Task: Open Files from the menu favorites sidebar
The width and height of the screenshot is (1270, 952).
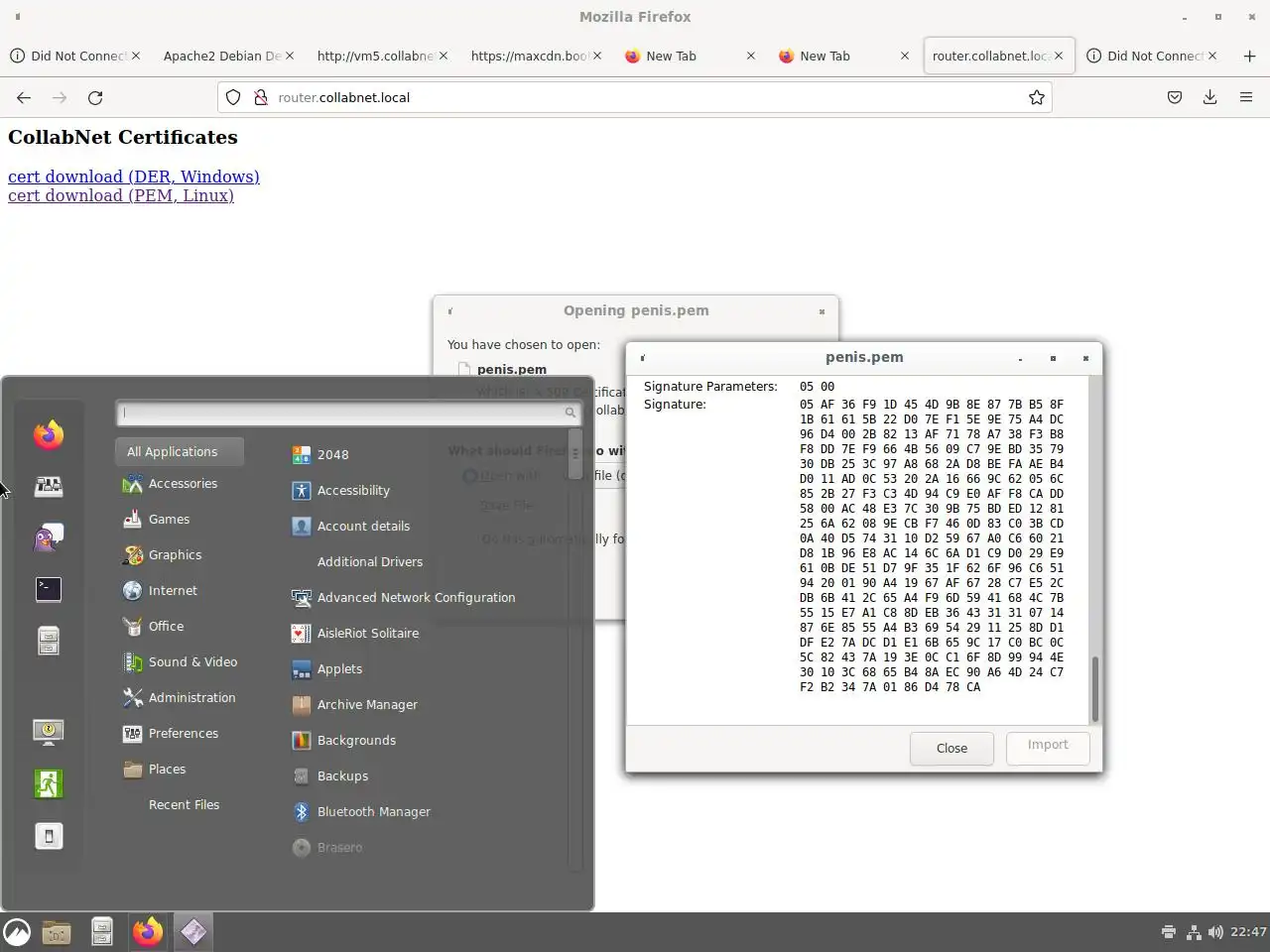Action: [x=49, y=641]
